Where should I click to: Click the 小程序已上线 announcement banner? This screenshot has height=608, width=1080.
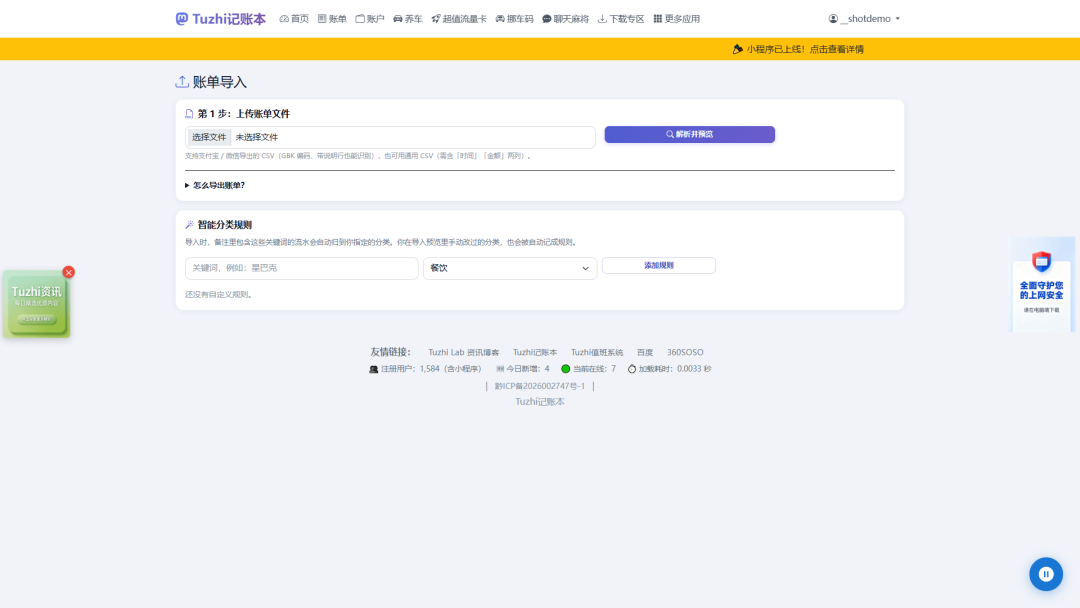(798, 49)
